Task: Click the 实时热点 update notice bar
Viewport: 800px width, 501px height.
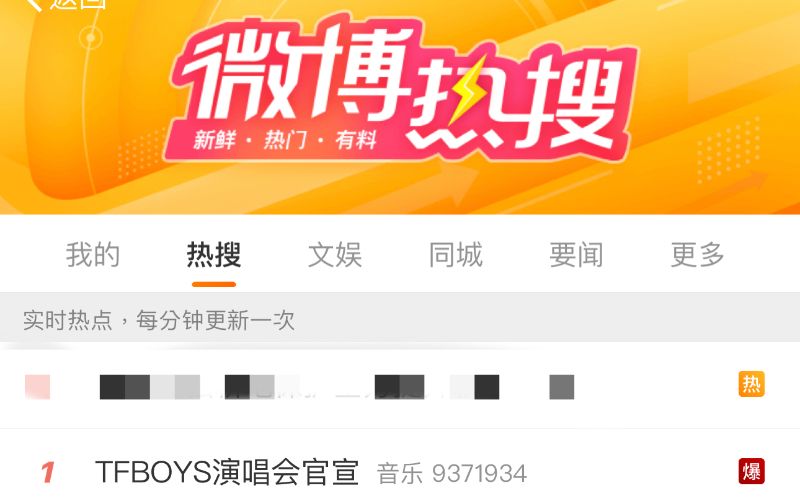Action: [x=400, y=320]
